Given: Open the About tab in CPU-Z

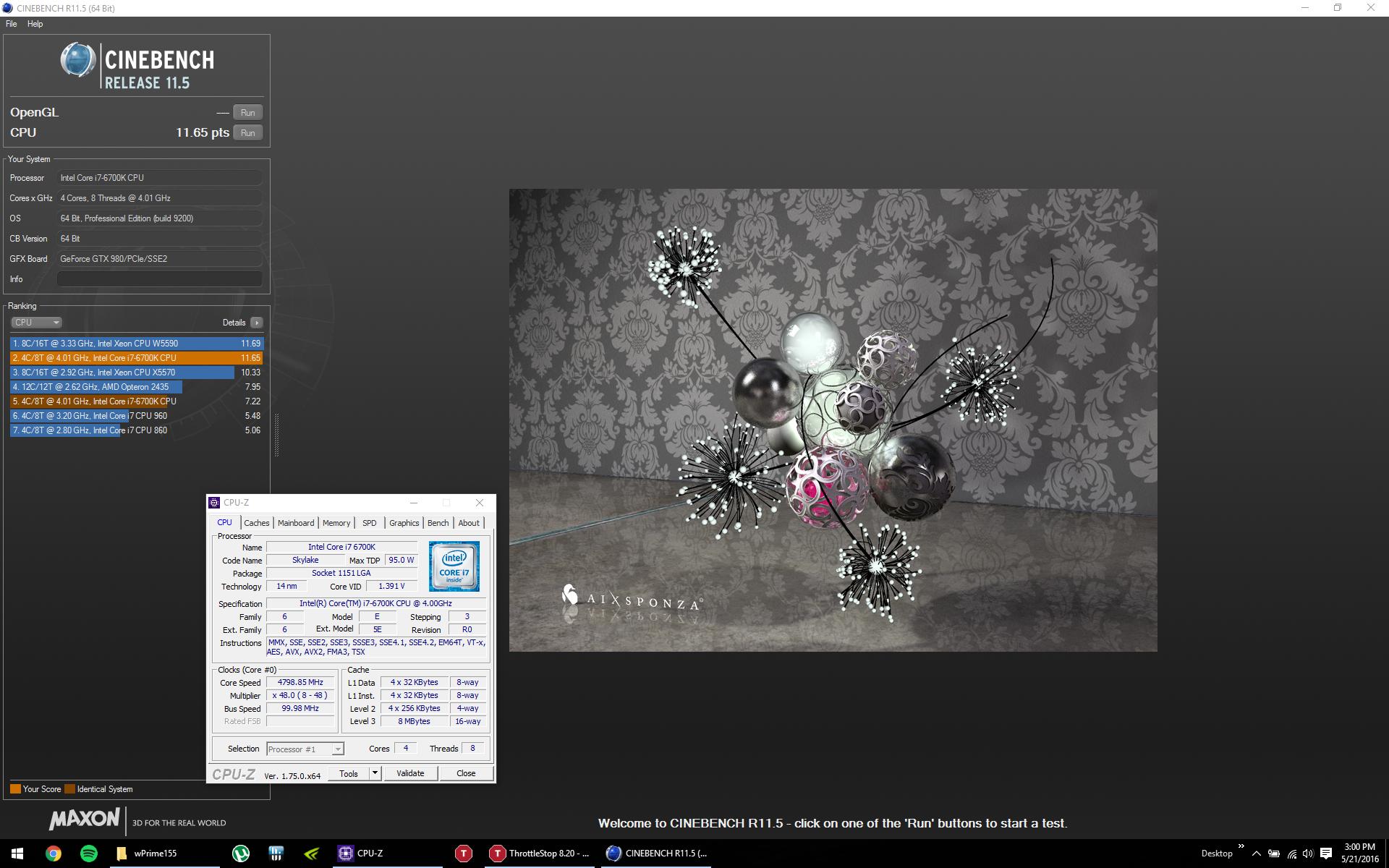Looking at the screenshot, I should point(469,523).
